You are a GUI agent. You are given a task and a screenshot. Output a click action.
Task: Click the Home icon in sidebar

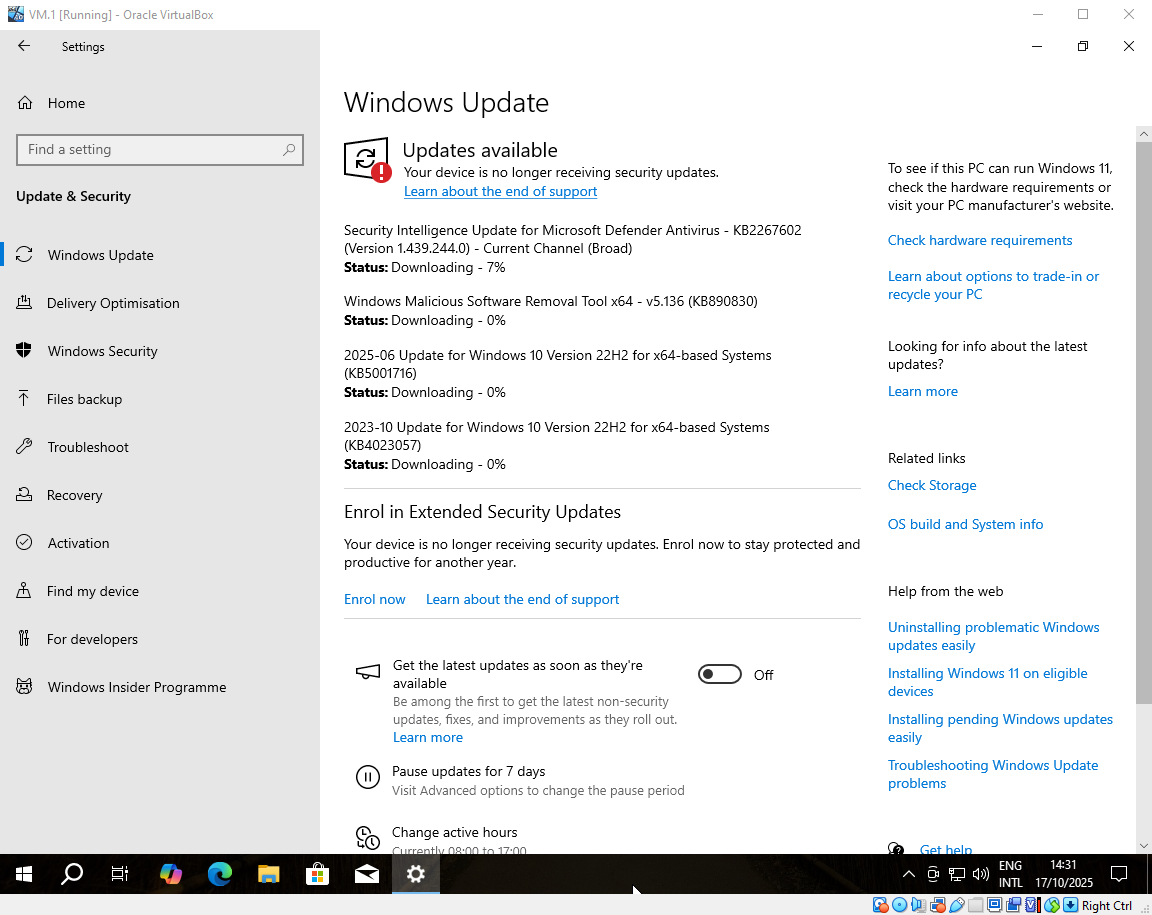click(25, 103)
